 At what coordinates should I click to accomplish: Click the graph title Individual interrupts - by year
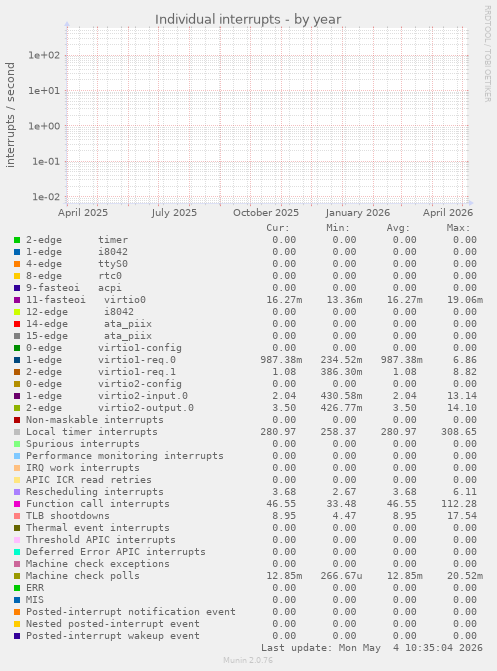coord(248,20)
